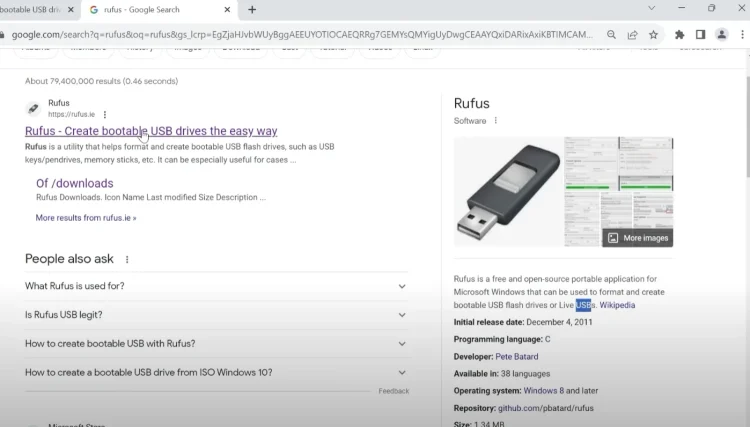The height and width of the screenshot is (427, 750).
Task: Click the URL address bar field
Action: (x=300, y=34)
